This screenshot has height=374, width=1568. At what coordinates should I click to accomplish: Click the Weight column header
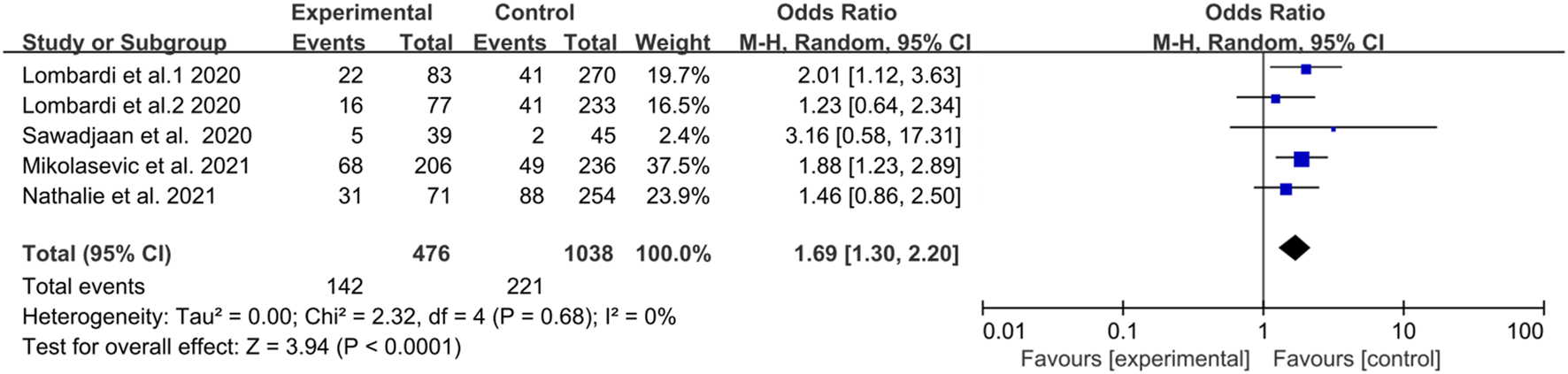pyautogui.click(x=672, y=42)
